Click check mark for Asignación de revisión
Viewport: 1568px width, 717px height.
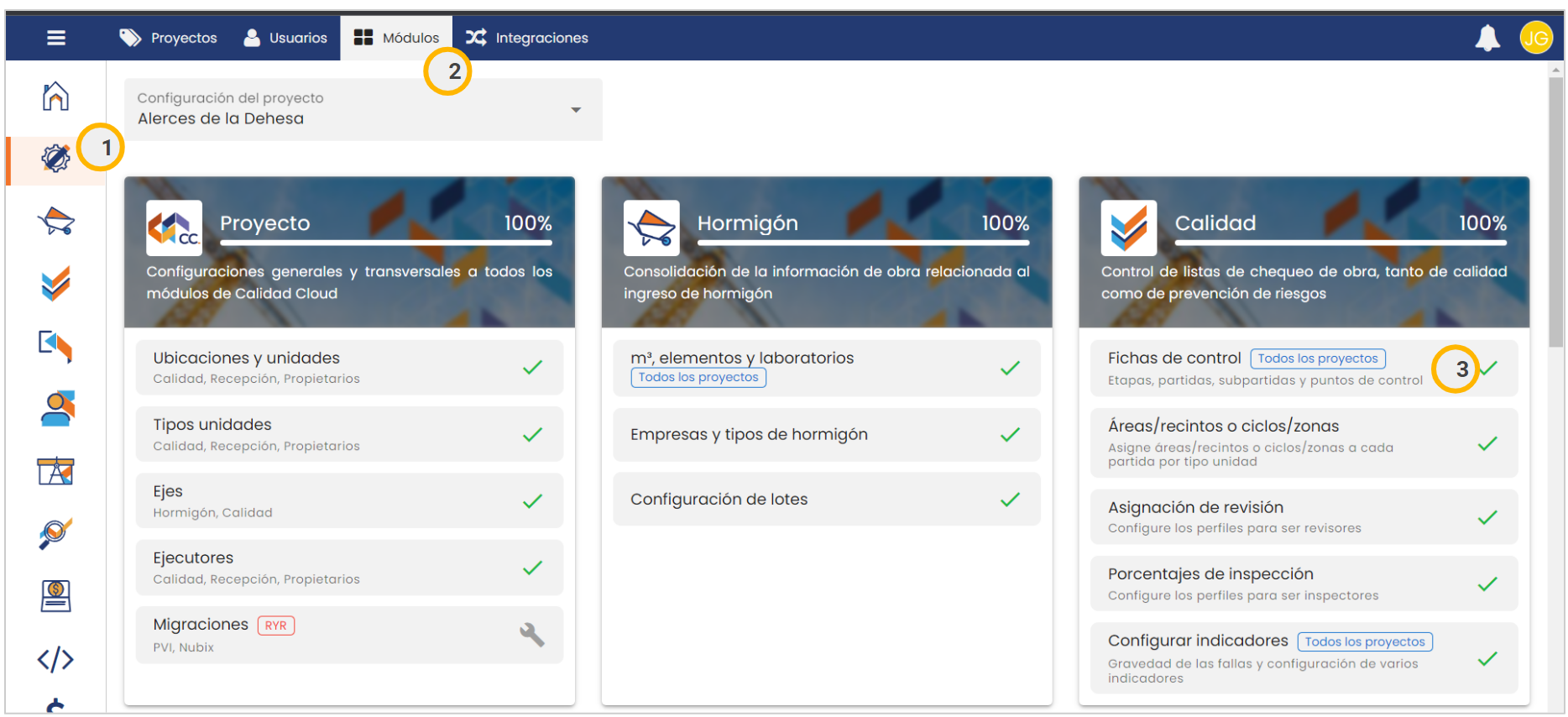tap(1487, 516)
